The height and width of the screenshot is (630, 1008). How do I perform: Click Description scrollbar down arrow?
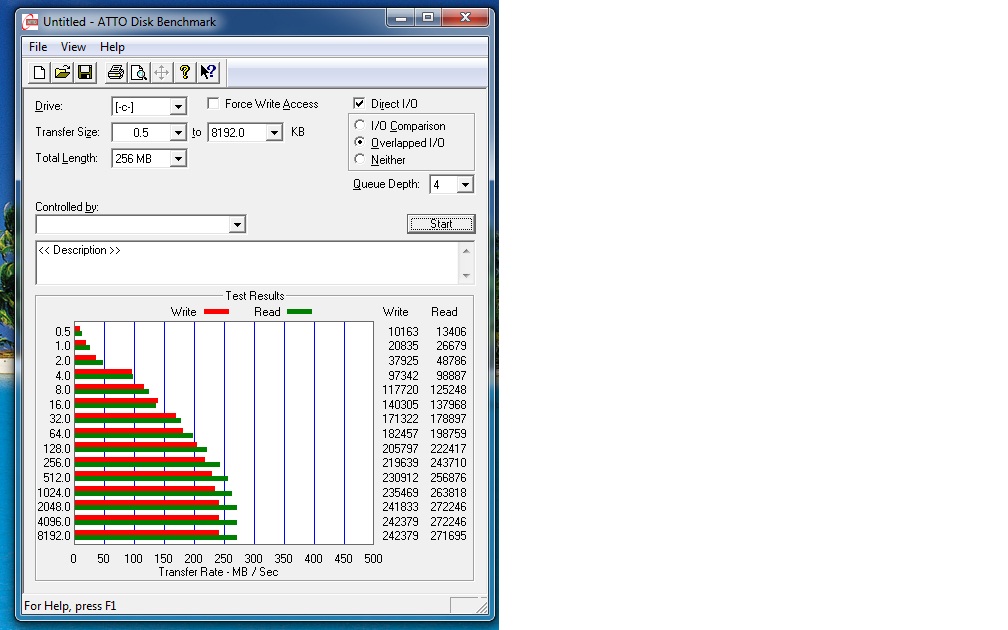[467, 275]
